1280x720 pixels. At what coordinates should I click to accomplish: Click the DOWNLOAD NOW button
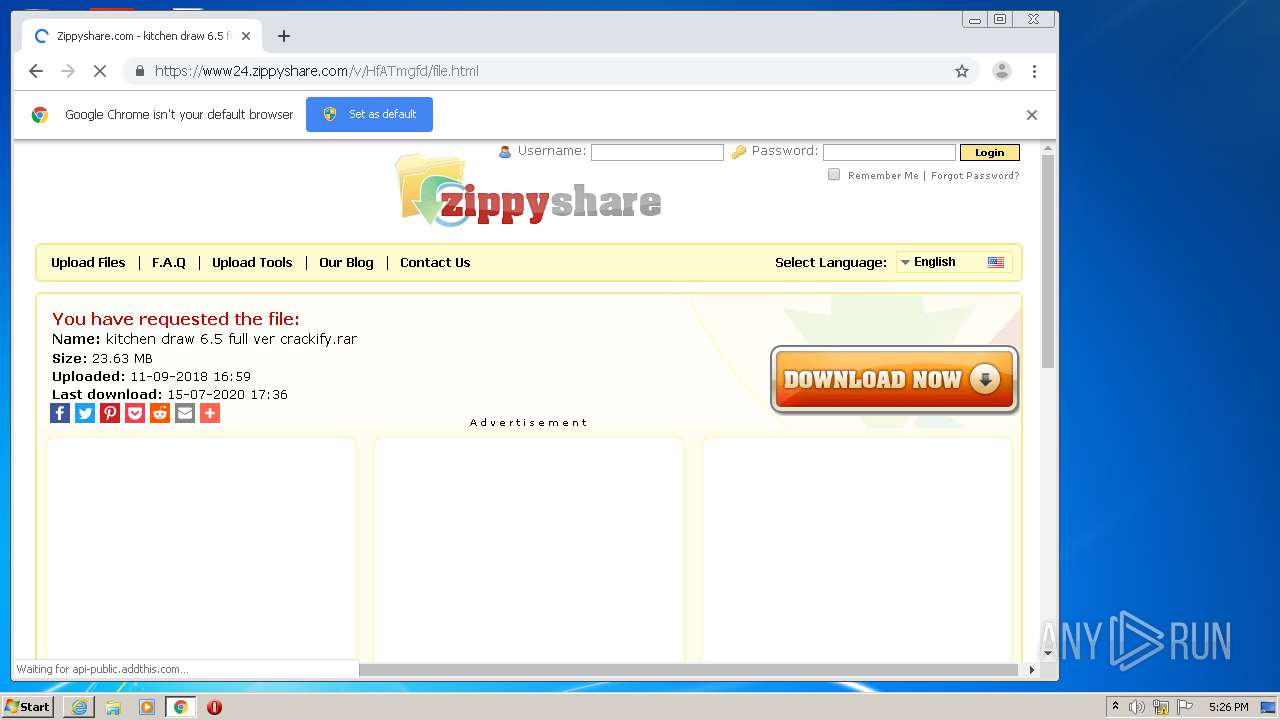coord(894,380)
